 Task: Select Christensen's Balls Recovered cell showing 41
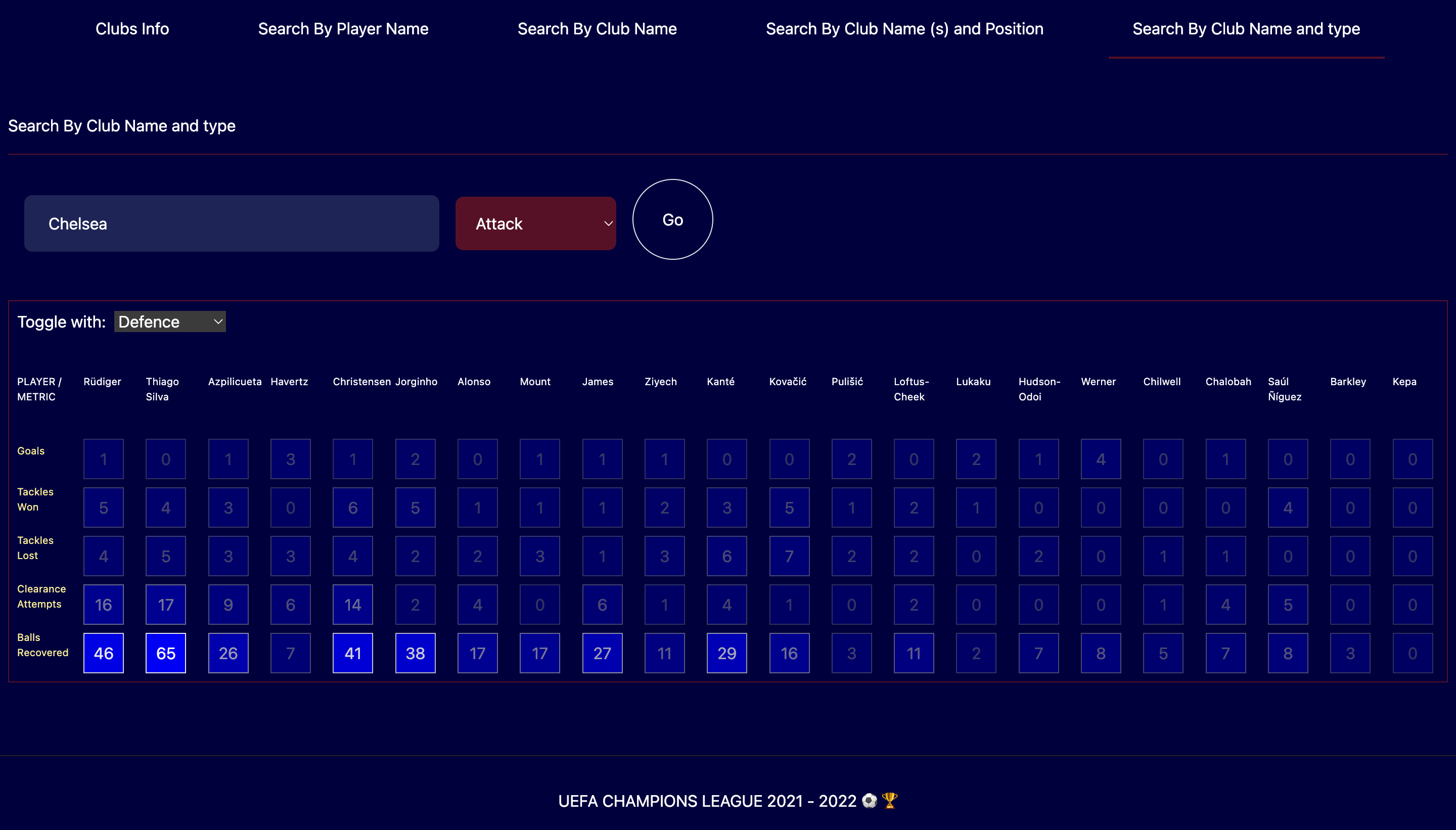coord(352,653)
